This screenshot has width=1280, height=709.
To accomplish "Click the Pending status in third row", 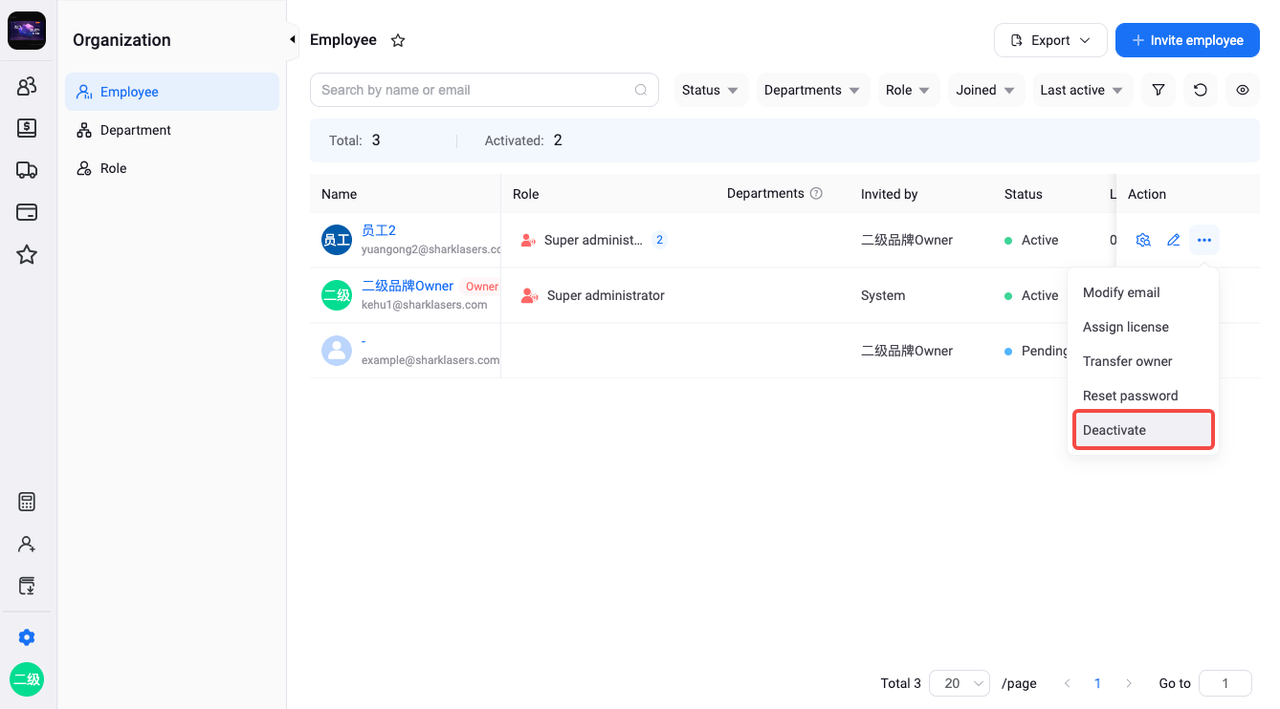I will tap(1037, 351).
